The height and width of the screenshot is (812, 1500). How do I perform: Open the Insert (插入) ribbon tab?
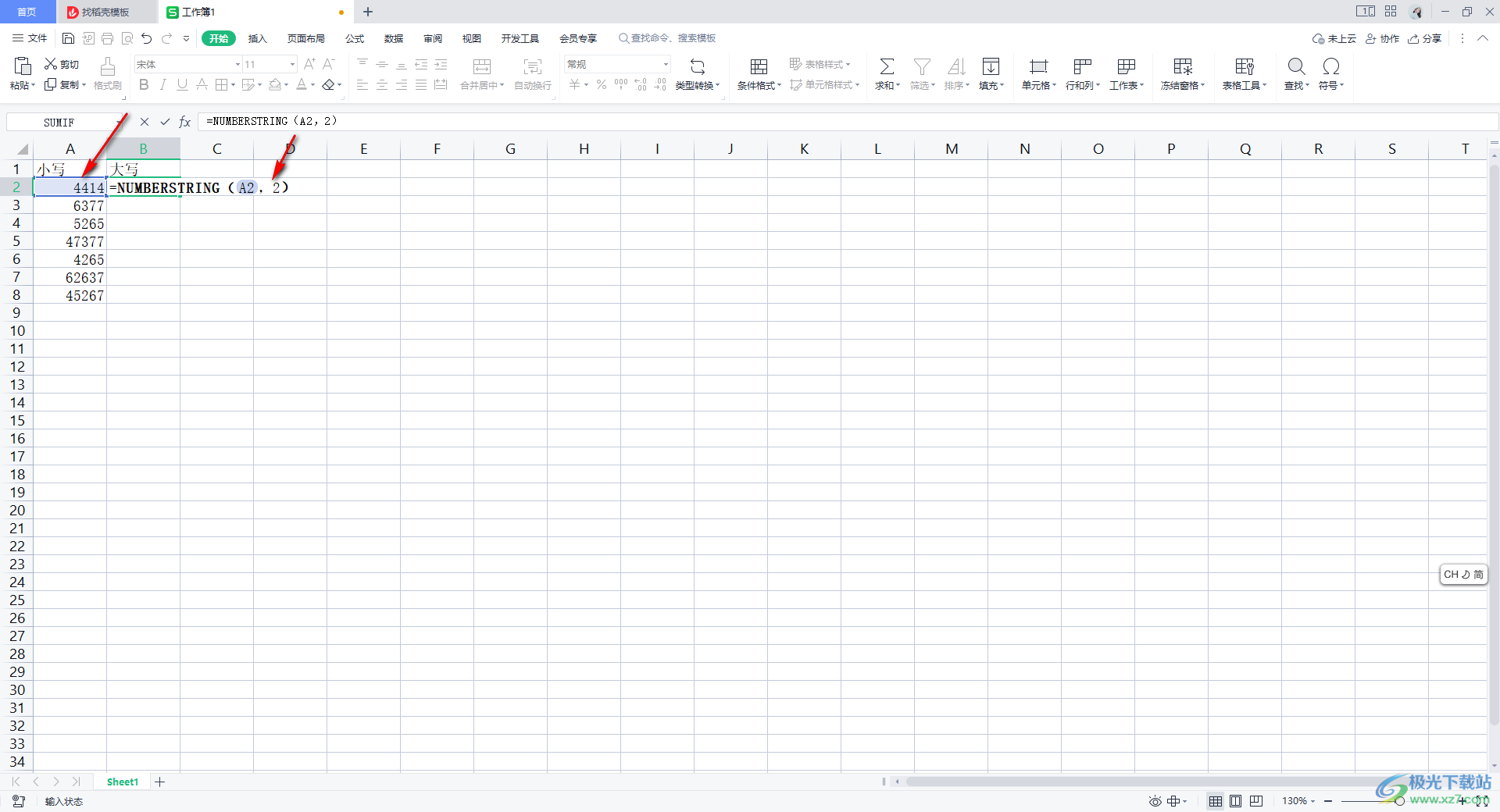(x=257, y=38)
